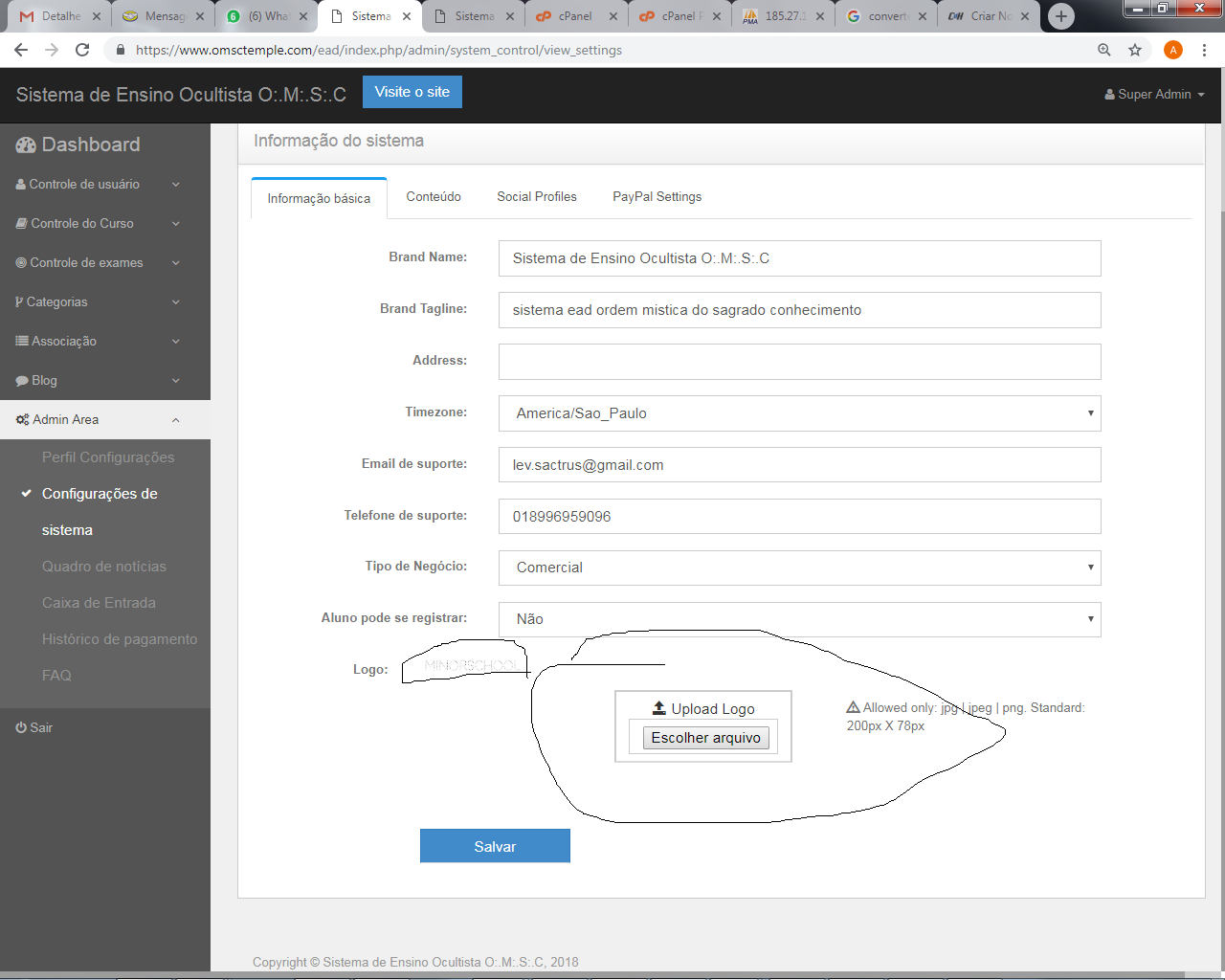Click the warning triangle near Allowed only
Viewport: 1225px width, 980px height.
(853, 707)
